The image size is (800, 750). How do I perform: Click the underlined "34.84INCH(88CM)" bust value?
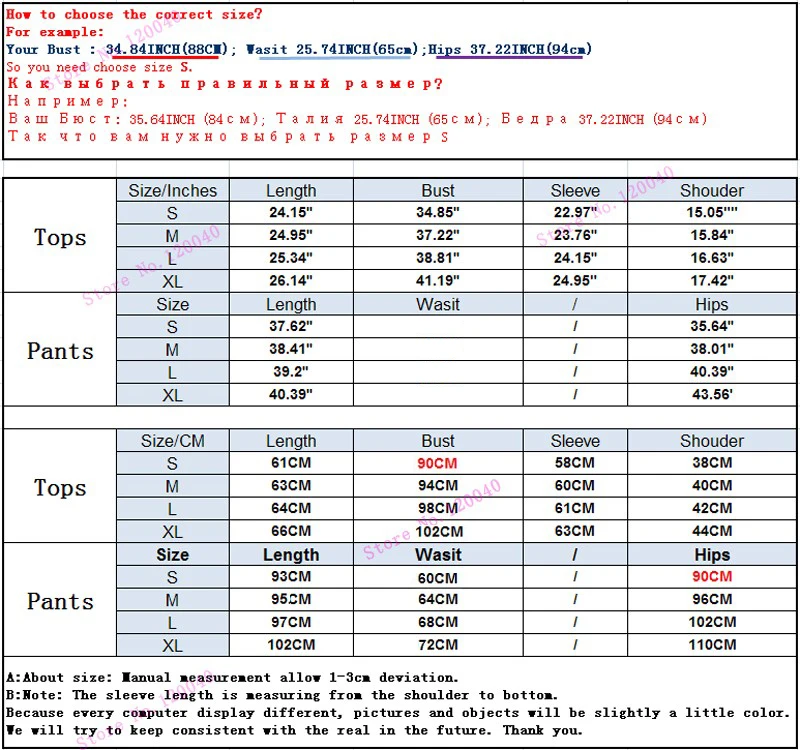(x=166, y=49)
